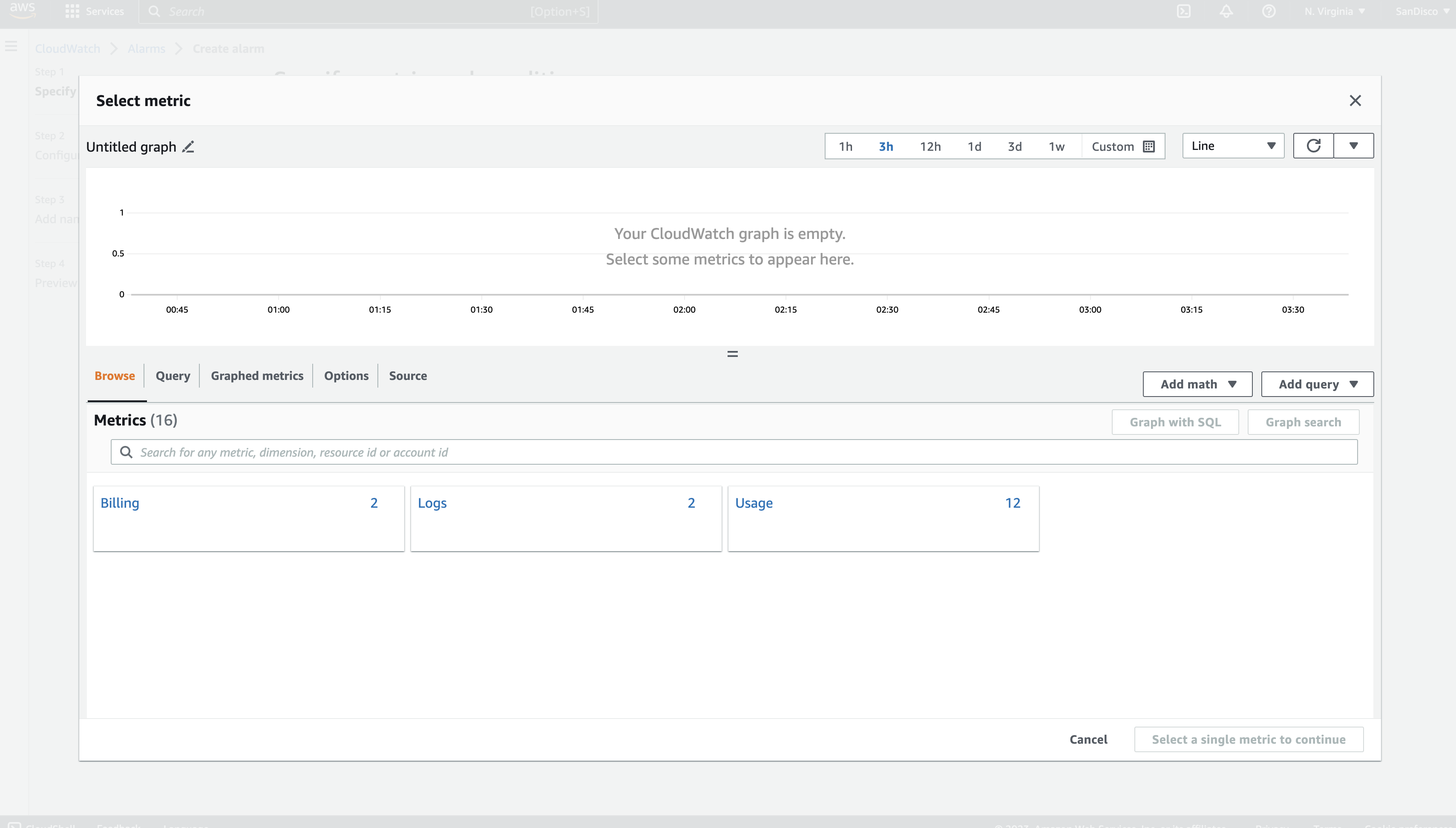This screenshot has width=1456, height=828.
Task: Open the Billing metrics namespace
Action: point(120,503)
